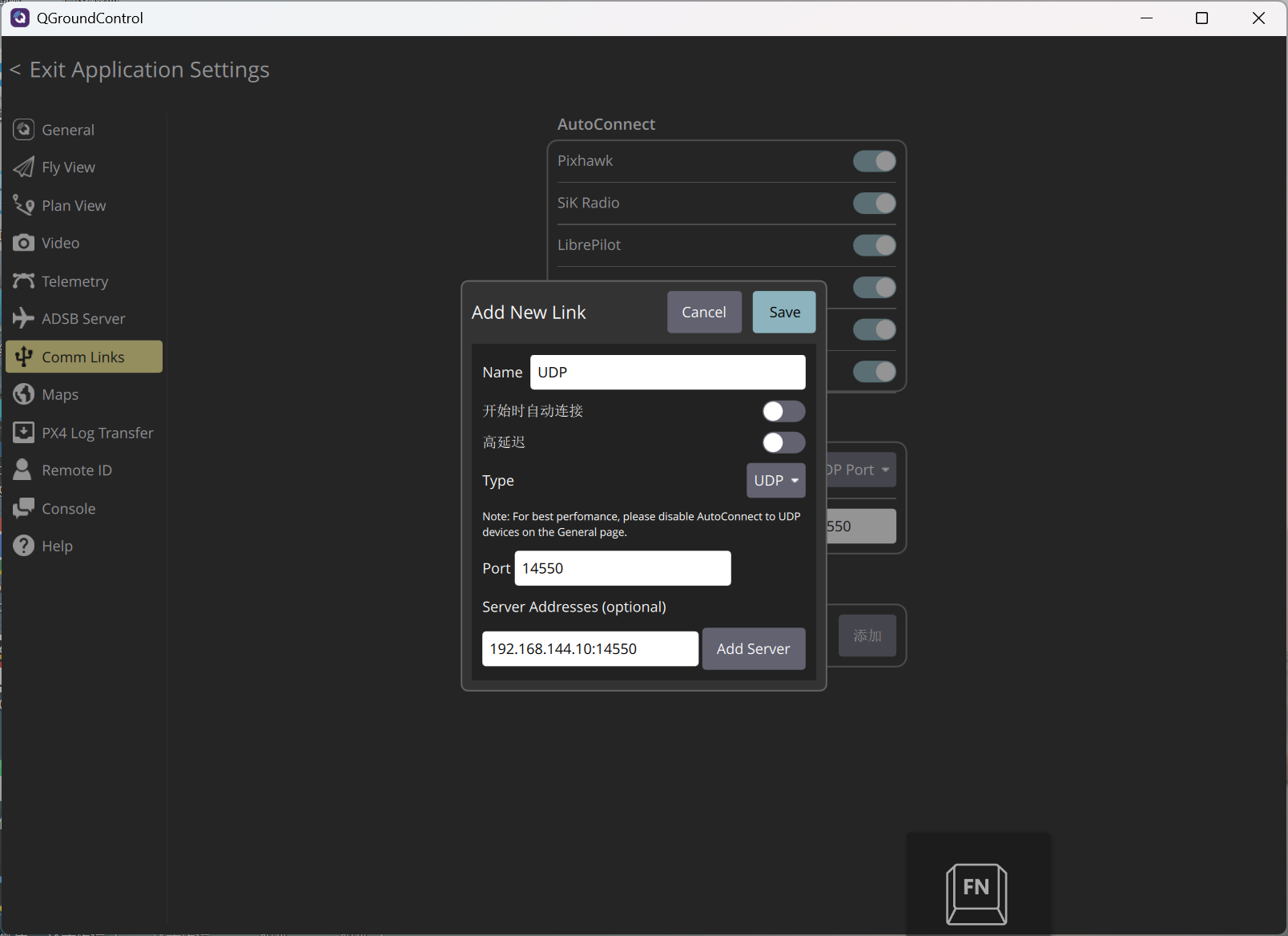This screenshot has height=936, width=1288.
Task: Toggle LibrePilot AutoConnect switch
Action: point(874,245)
